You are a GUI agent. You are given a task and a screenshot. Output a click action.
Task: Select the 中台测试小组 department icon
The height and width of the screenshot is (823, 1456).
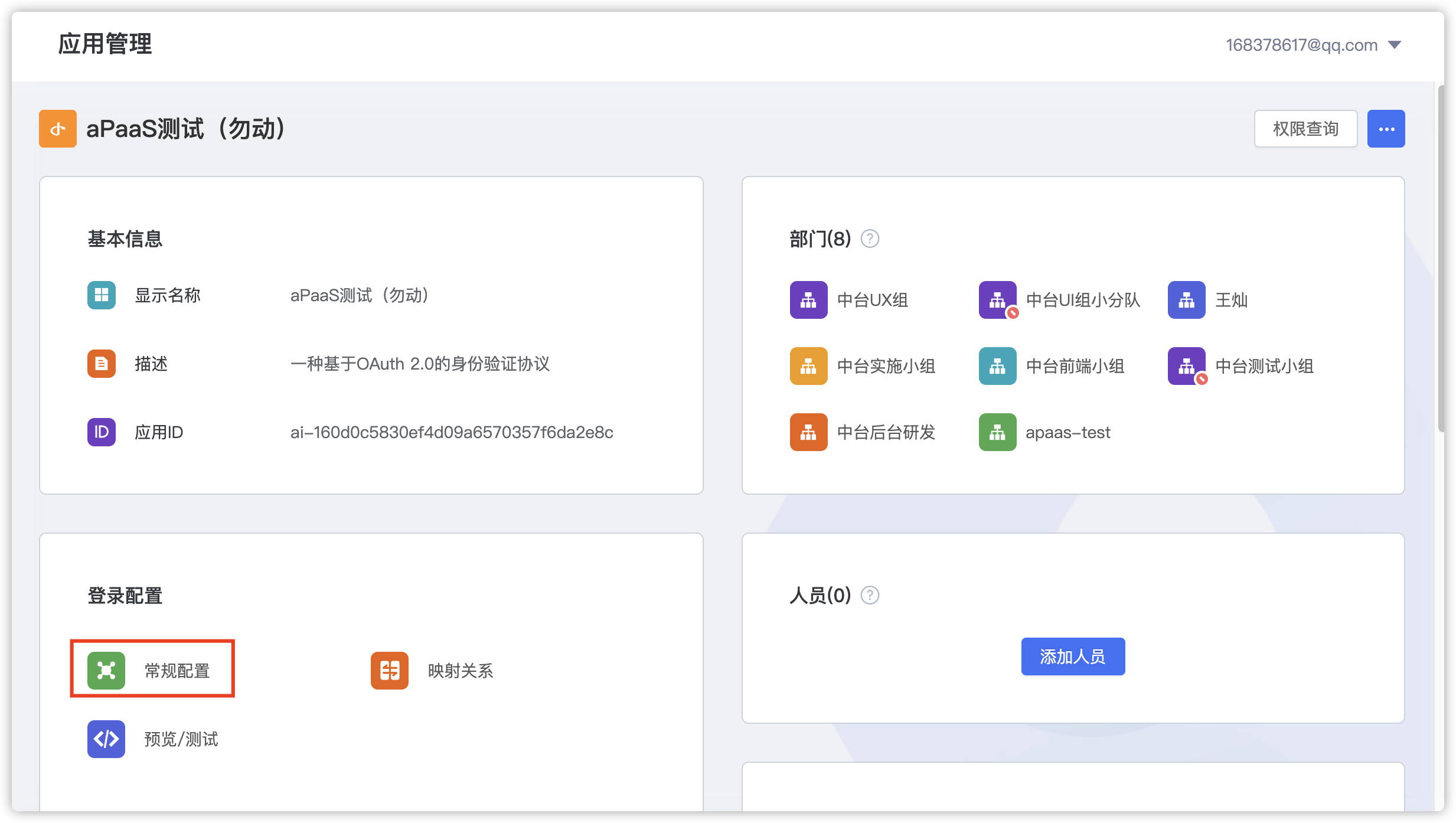(x=1187, y=366)
